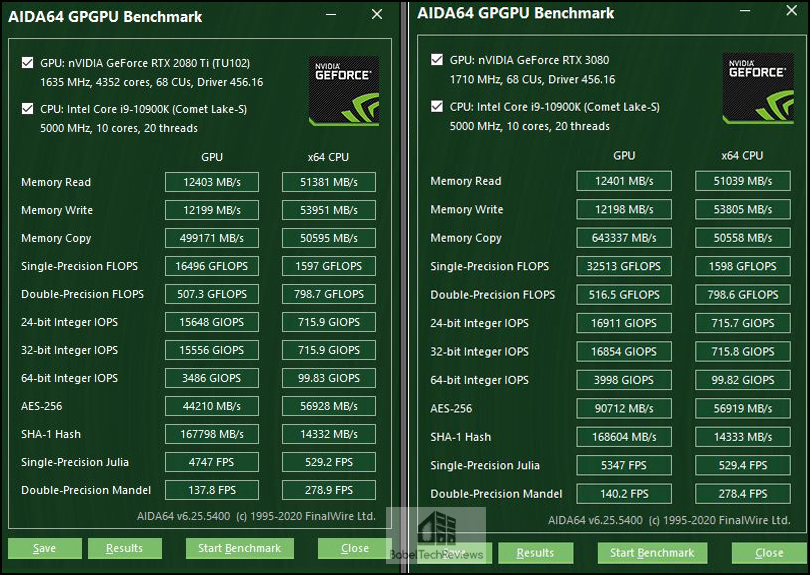The width and height of the screenshot is (810, 575).
Task: Select 507.3 GFLOPS double-precision value
Action: [x=212, y=294]
